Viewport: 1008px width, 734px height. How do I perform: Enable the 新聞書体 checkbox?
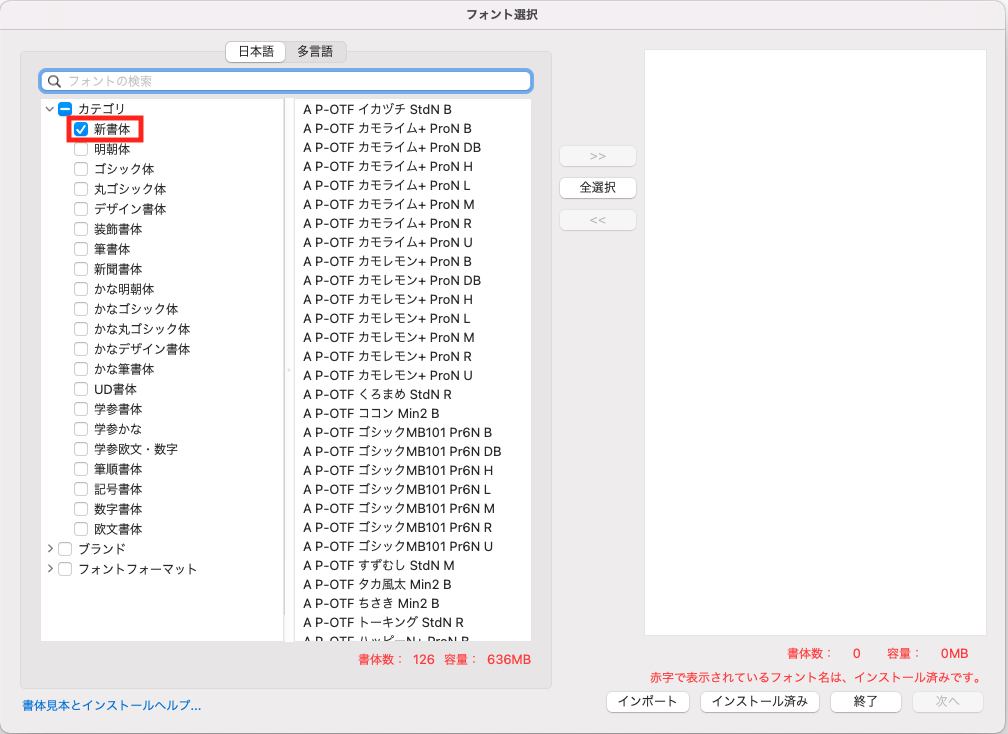click(81, 269)
